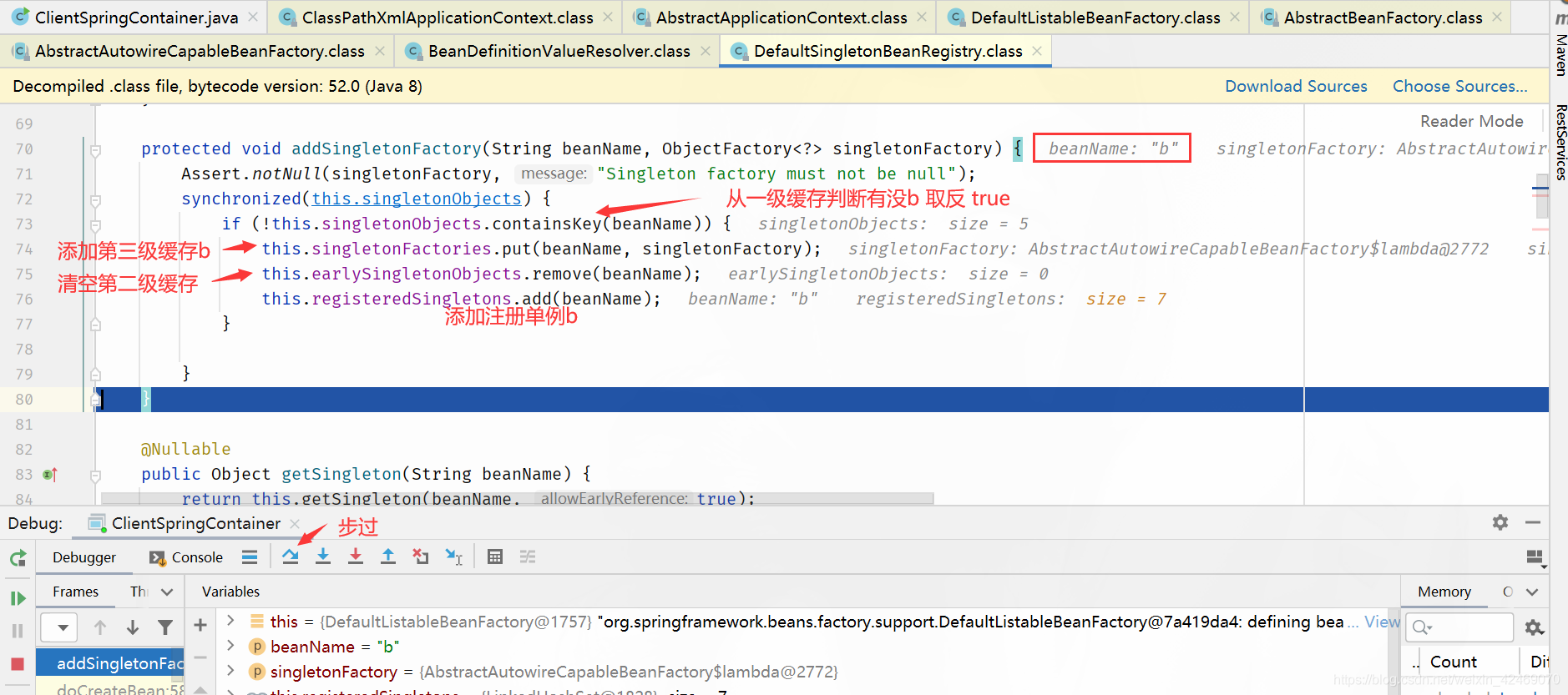The height and width of the screenshot is (695, 1568).
Task: Click the frames filter funnel icon
Action: 165,627
